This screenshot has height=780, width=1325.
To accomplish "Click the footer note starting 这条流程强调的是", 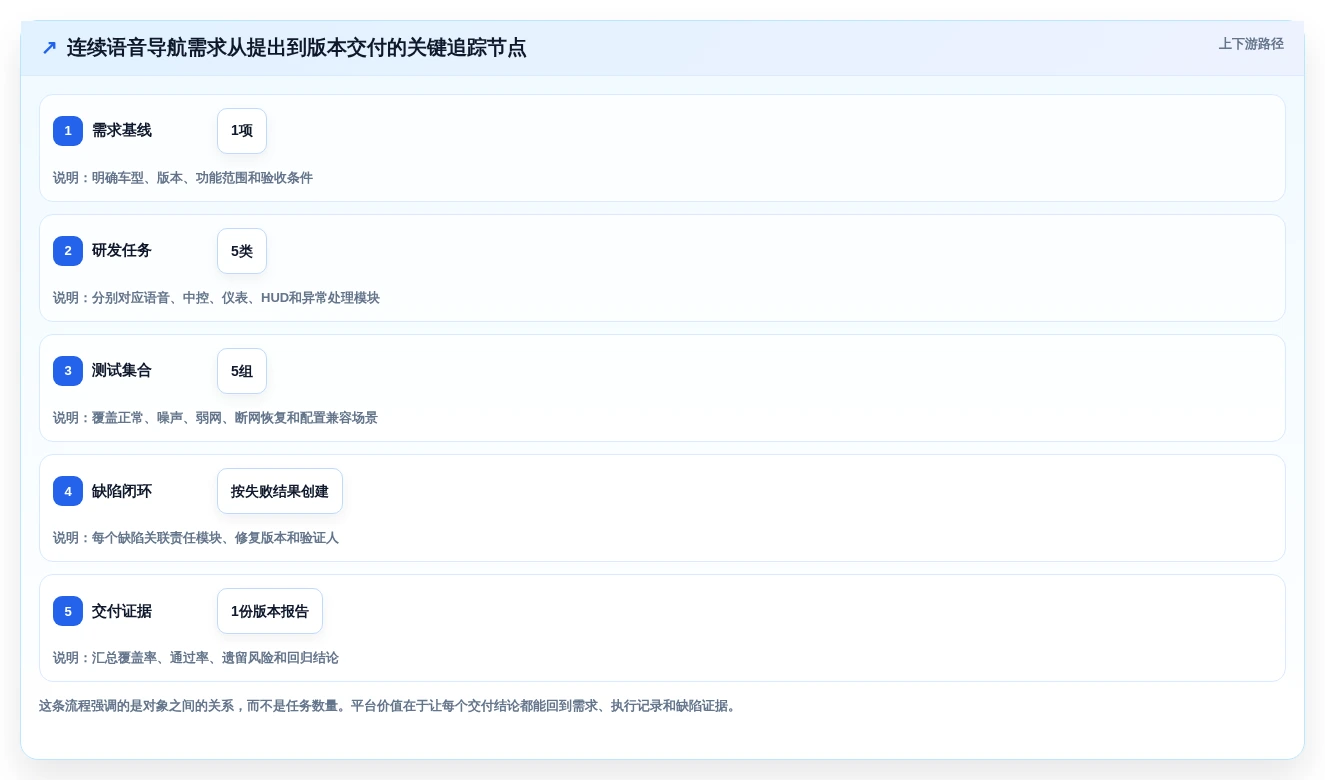I will 389,706.
